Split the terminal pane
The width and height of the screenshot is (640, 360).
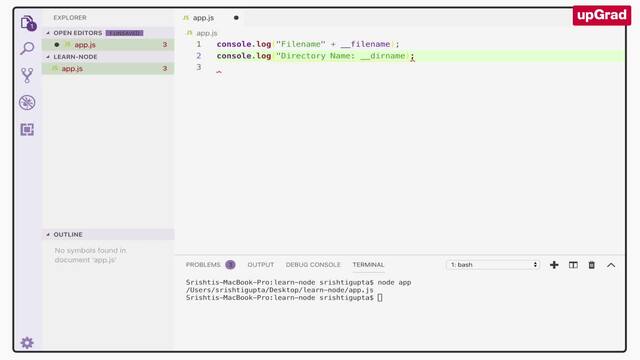tap(573, 265)
